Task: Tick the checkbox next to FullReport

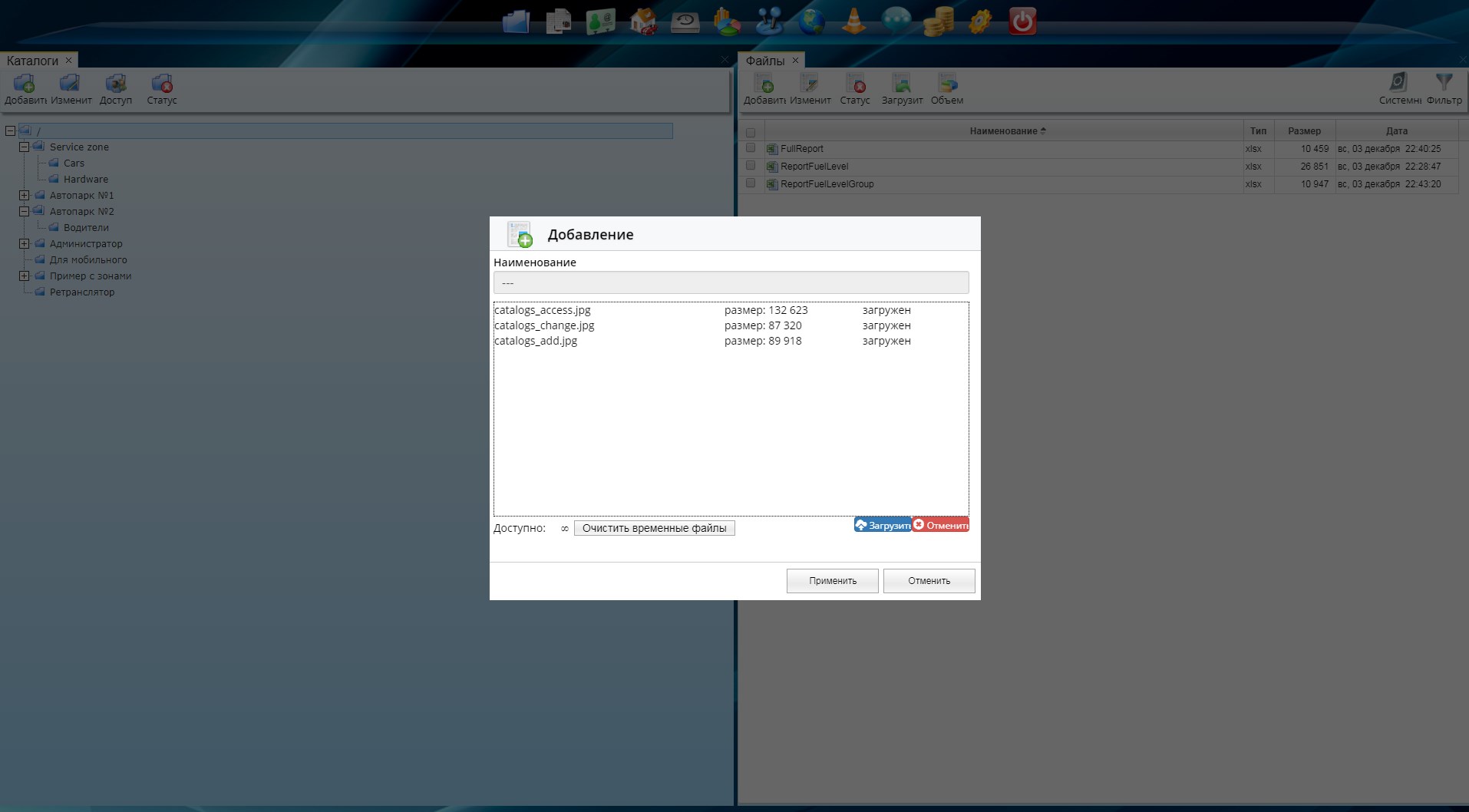Action: (751, 148)
